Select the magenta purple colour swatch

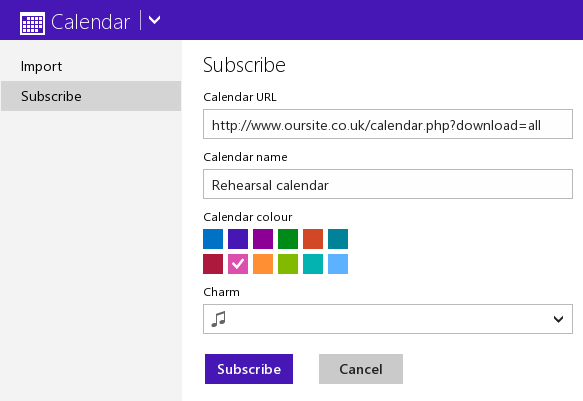(x=263, y=239)
